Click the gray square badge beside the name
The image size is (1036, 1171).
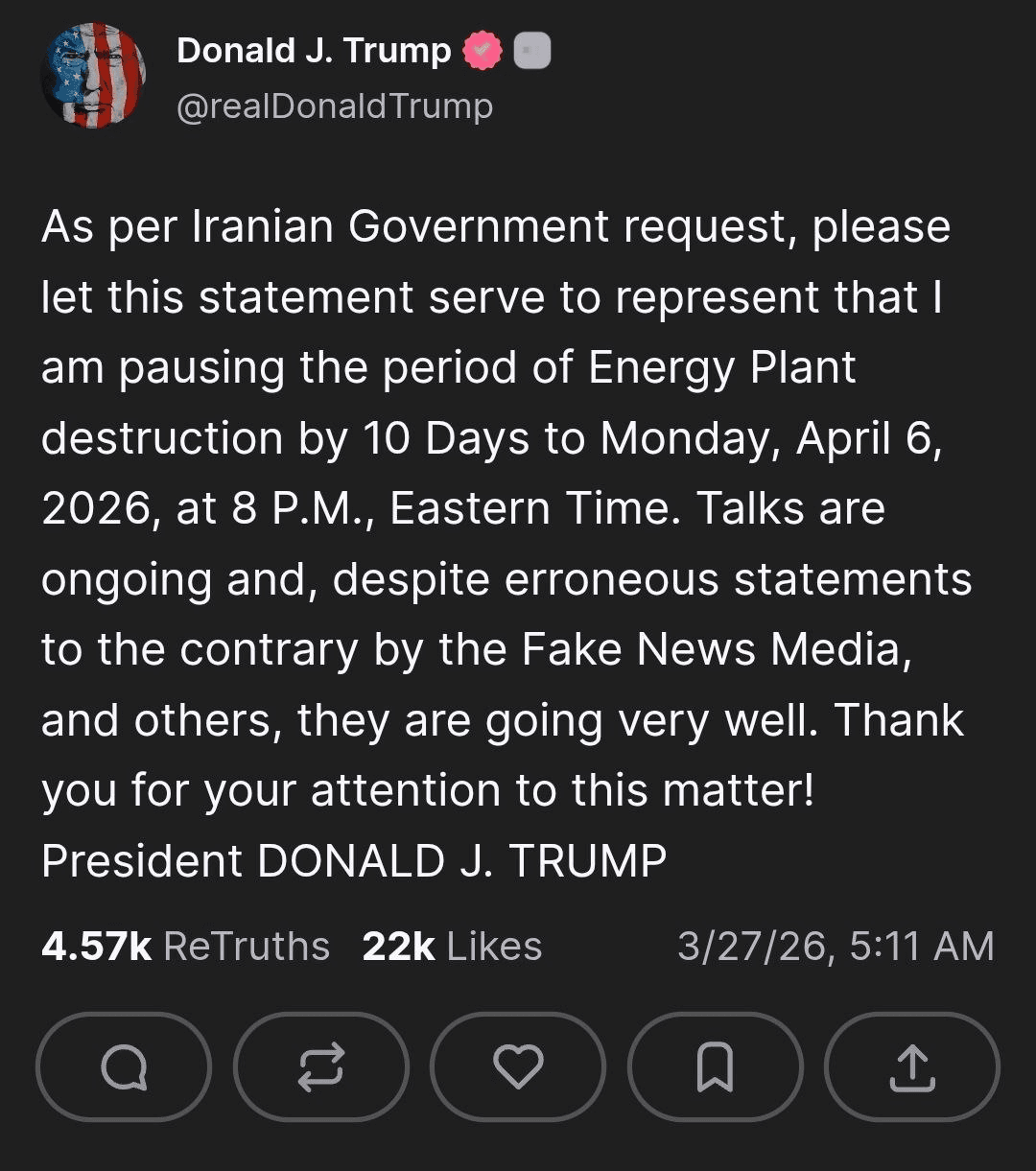pyautogui.click(x=532, y=52)
